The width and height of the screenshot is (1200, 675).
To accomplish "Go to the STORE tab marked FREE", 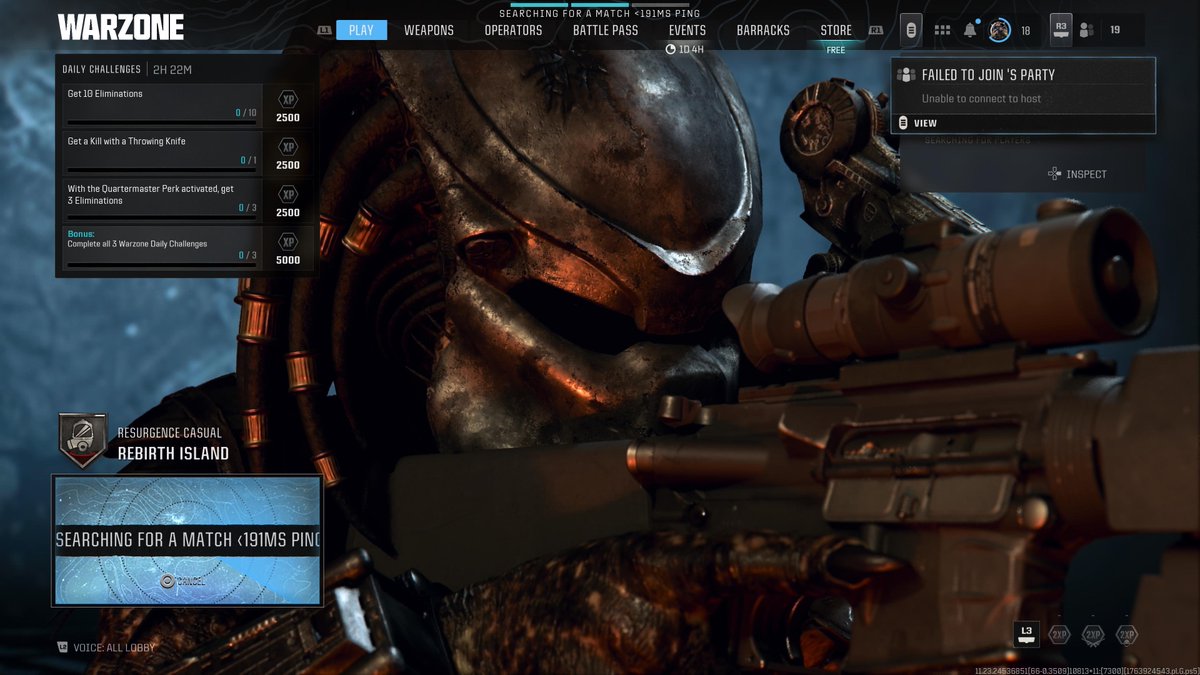I will (836, 29).
